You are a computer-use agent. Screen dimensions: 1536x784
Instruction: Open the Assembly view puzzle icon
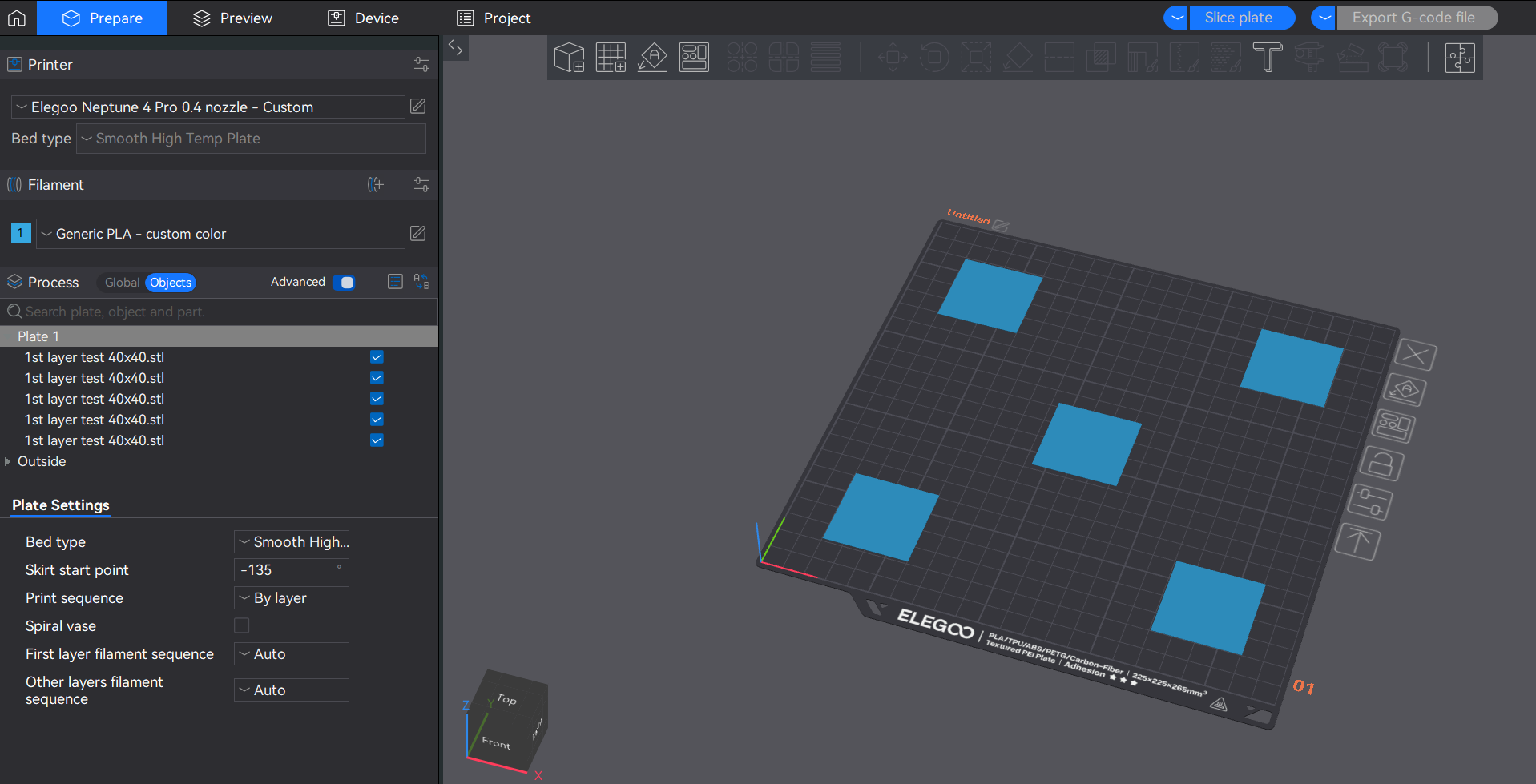pos(1460,58)
